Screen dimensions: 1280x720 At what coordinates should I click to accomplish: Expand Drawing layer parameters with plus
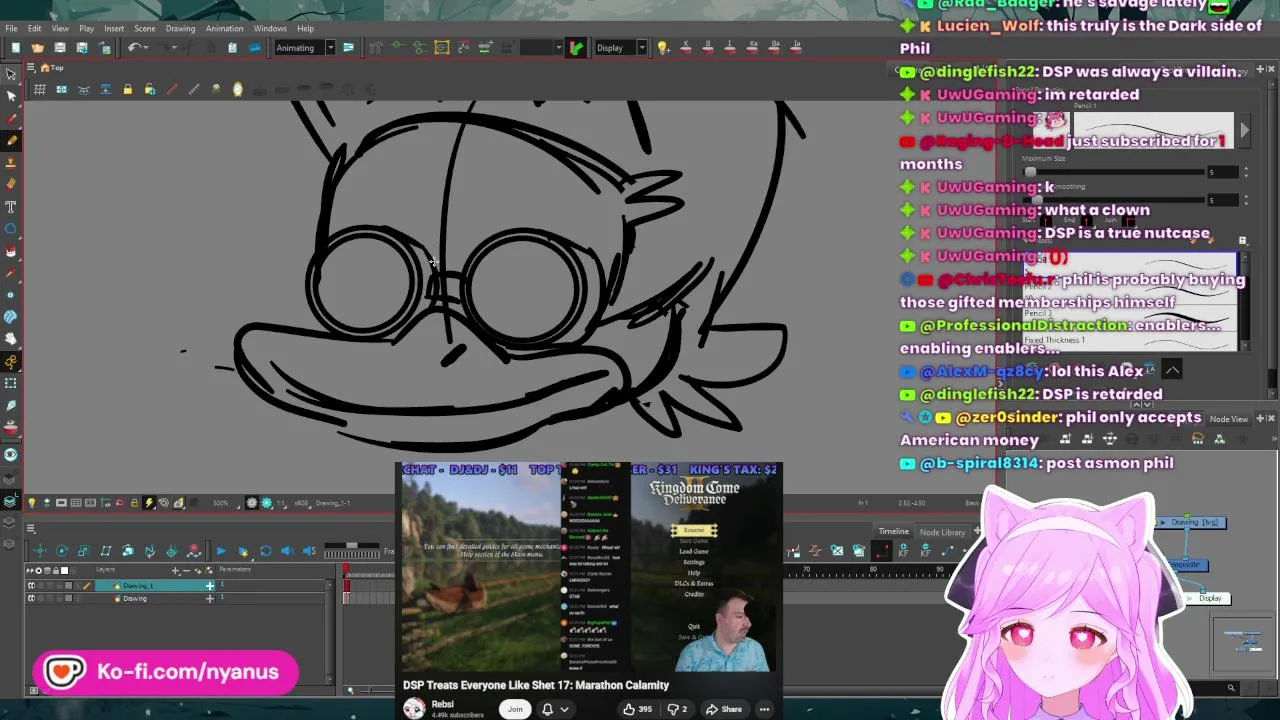pos(209,599)
